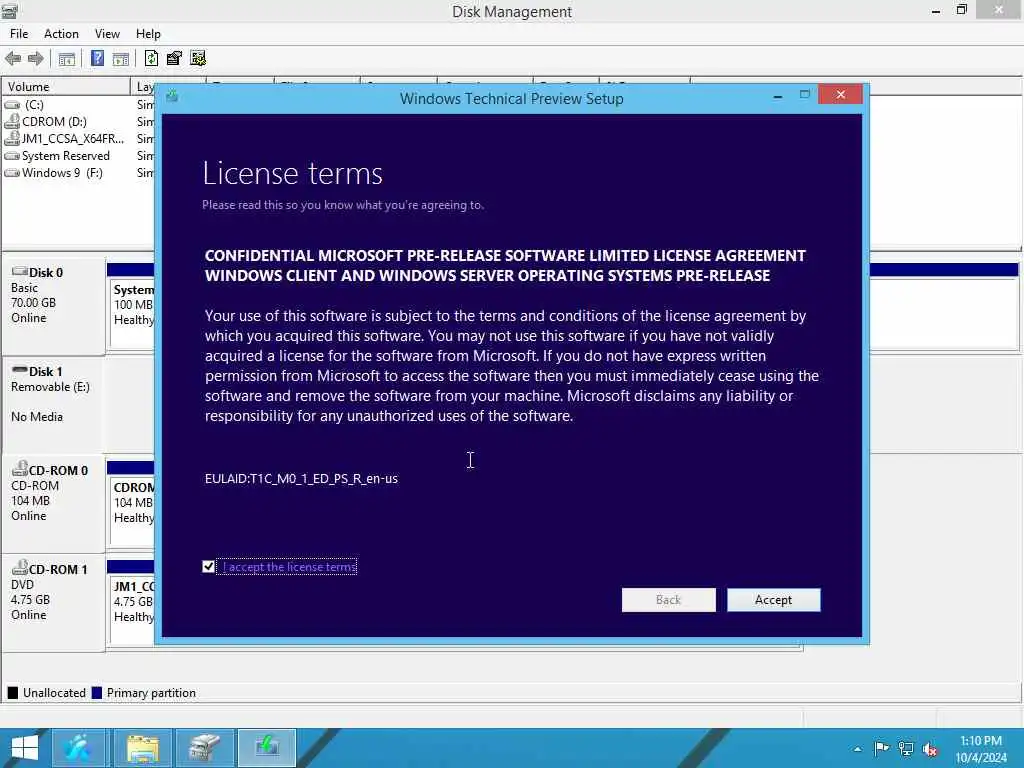Show hidden tray icons arrow
Image resolution: width=1024 pixels, height=768 pixels.
point(857,749)
